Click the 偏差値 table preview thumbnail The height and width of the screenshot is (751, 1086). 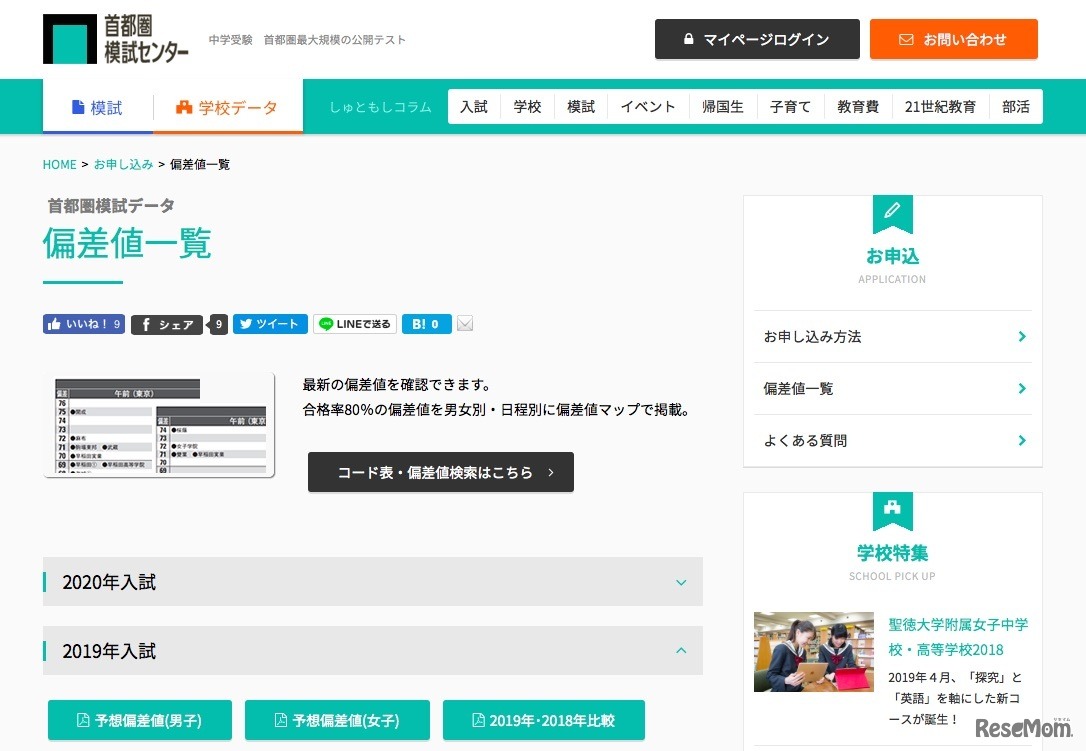pyautogui.click(x=158, y=425)
